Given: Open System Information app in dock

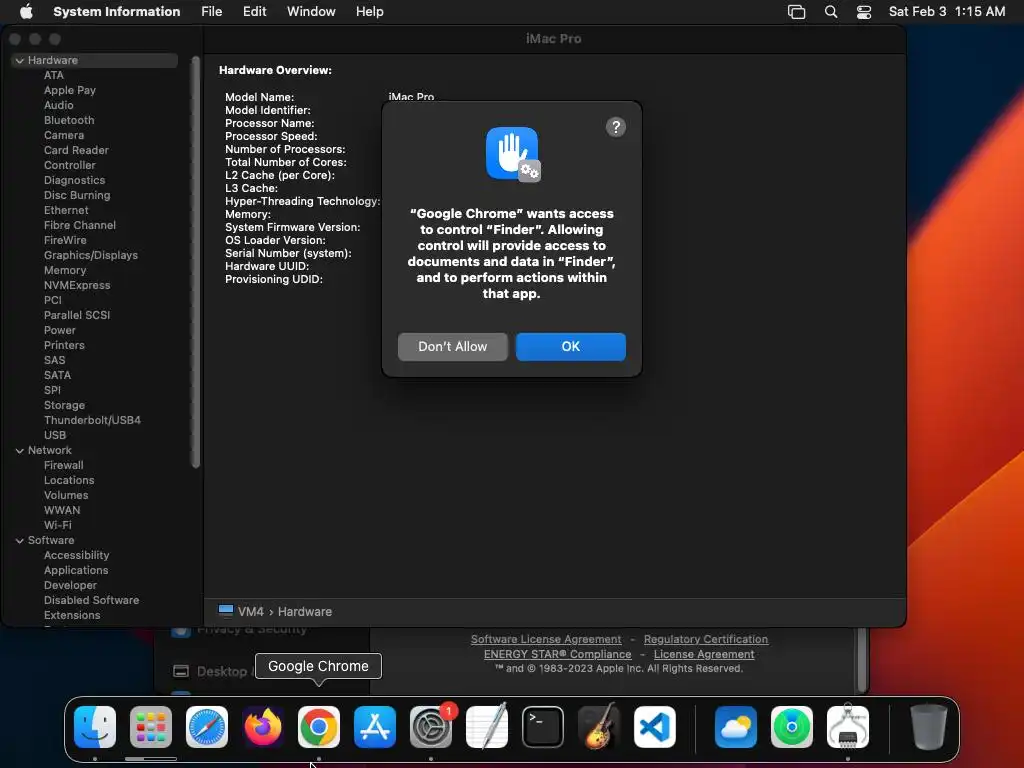Looking at the screenshot, I should tap(848, 726).
